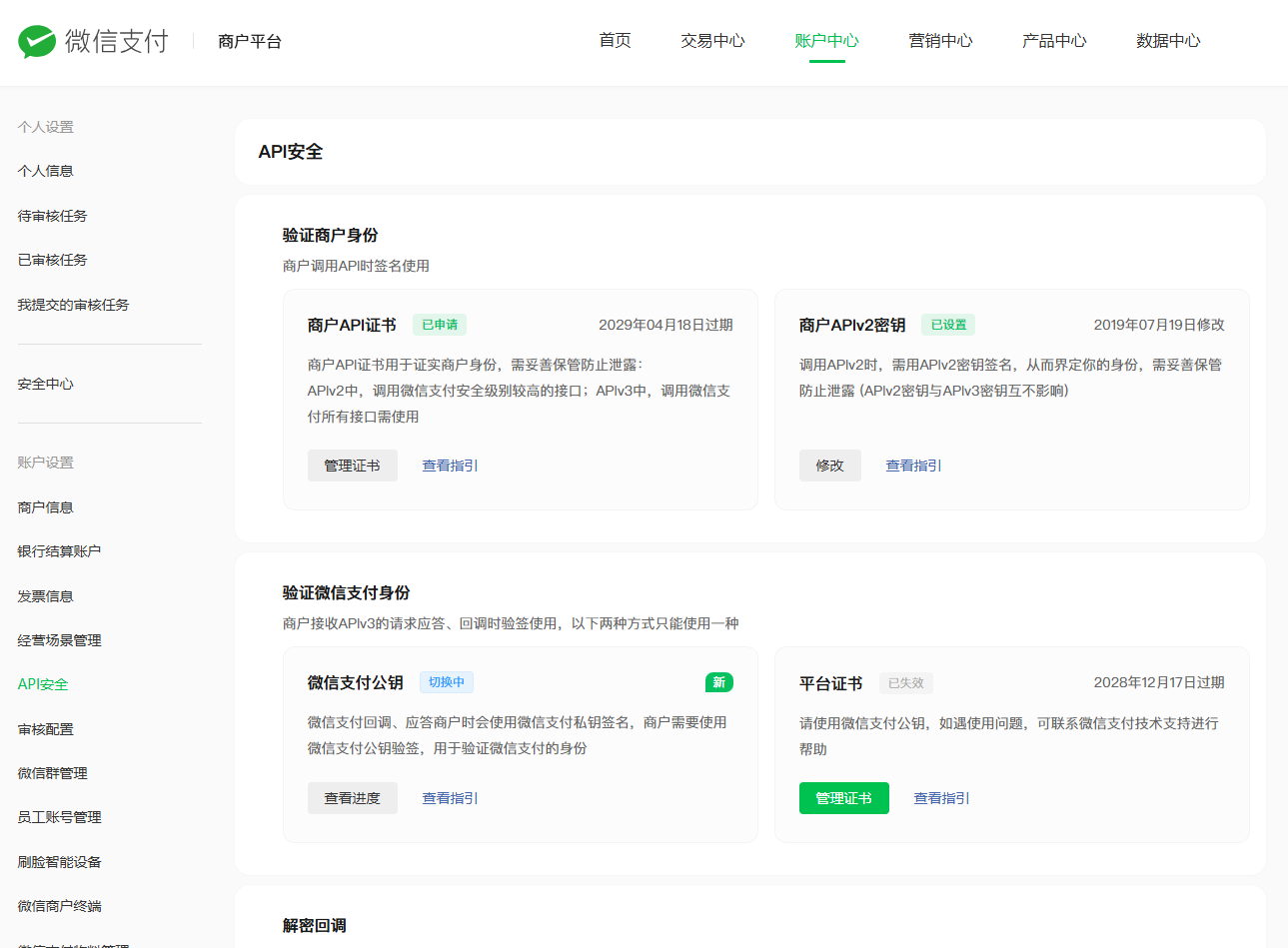The width and height of the screenshot is (1288, 948).
Task: Go to 微信群管理
Action: pyautogui.click(x=52, y=773)
